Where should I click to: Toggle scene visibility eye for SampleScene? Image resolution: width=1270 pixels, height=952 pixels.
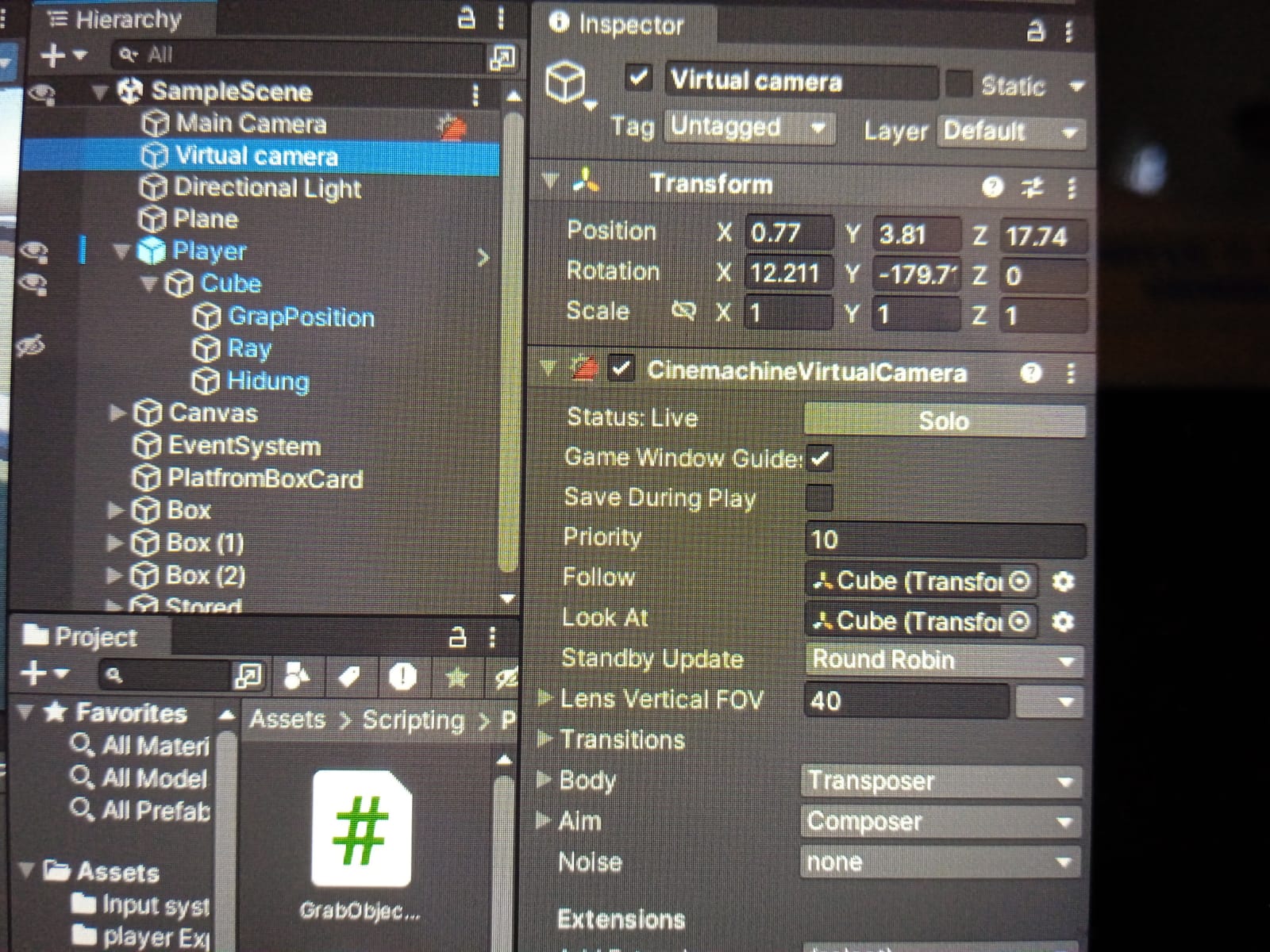(40, 94)
